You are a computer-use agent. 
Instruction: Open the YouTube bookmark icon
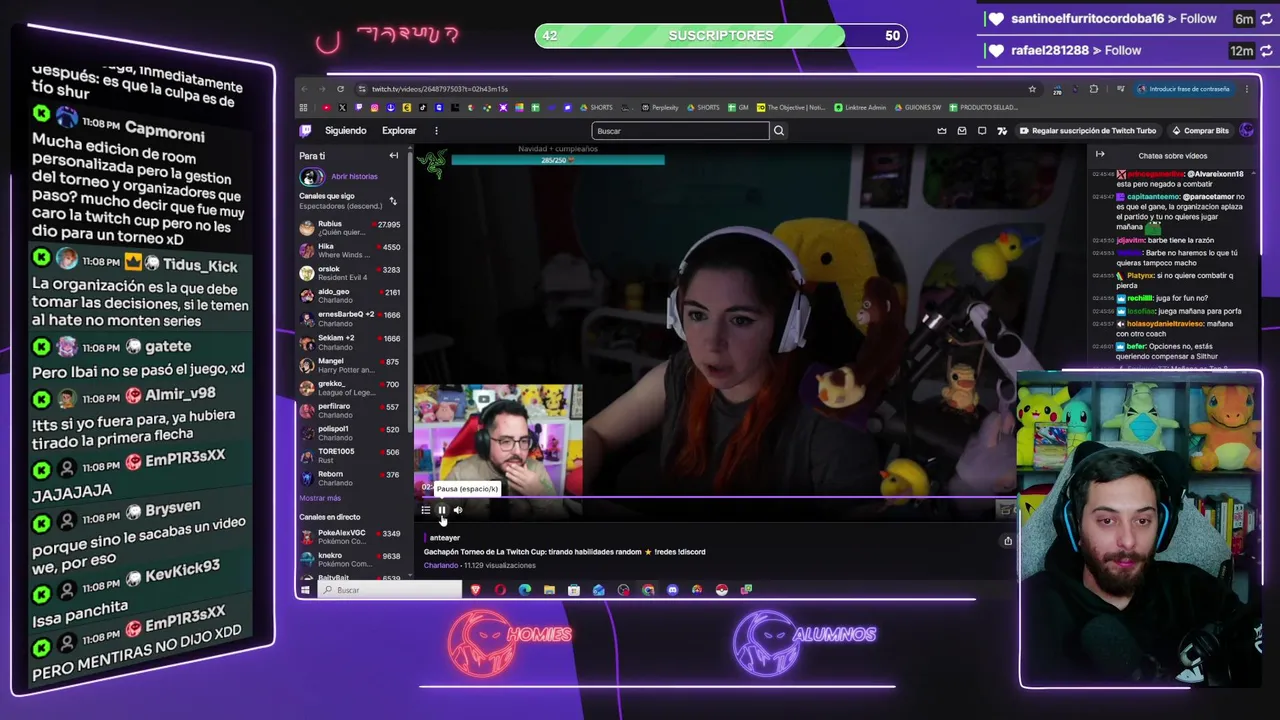[x=326, y=108]
